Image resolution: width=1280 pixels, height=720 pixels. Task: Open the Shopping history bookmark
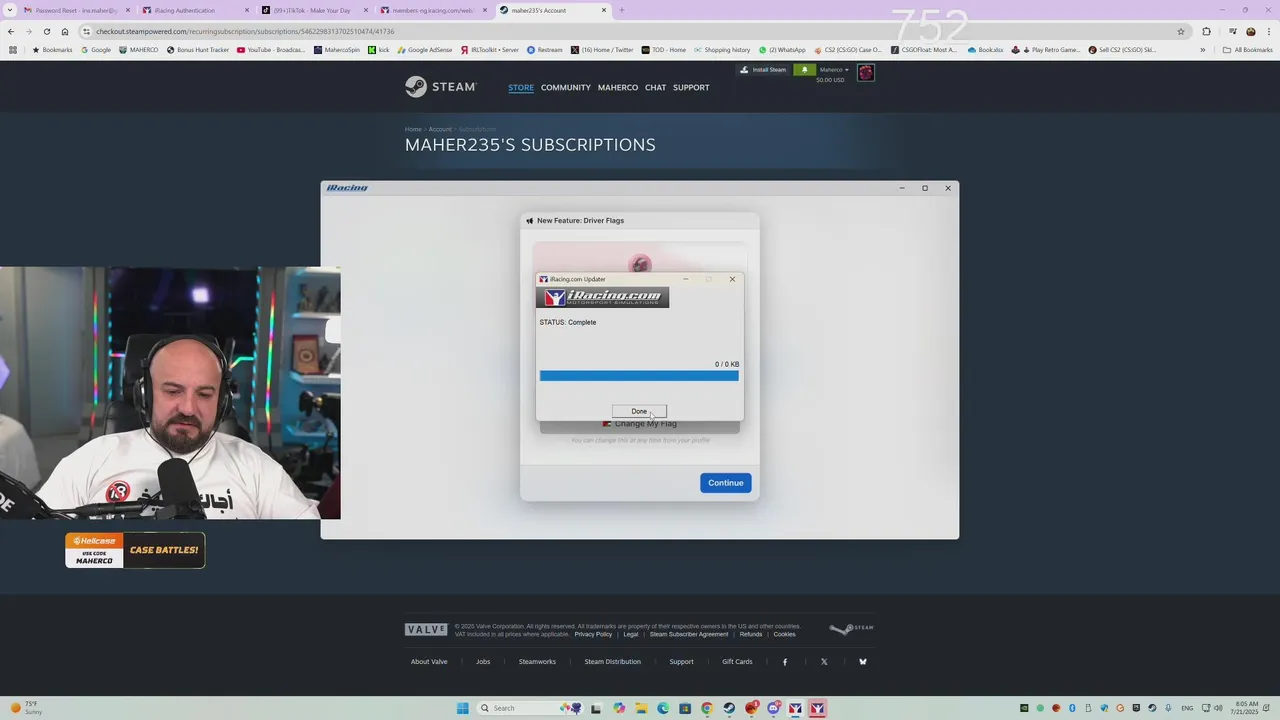(x=722, y=49)
